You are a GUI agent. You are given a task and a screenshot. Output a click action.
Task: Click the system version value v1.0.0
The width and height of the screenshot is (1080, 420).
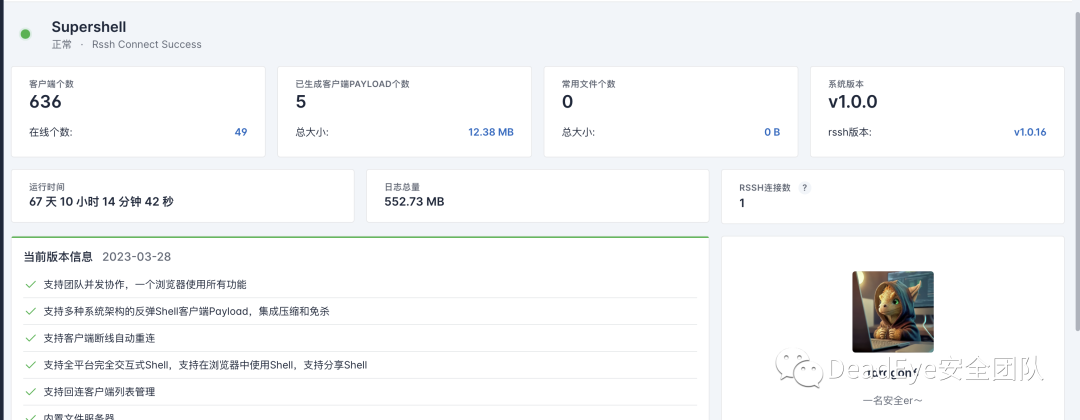(852, 102)
